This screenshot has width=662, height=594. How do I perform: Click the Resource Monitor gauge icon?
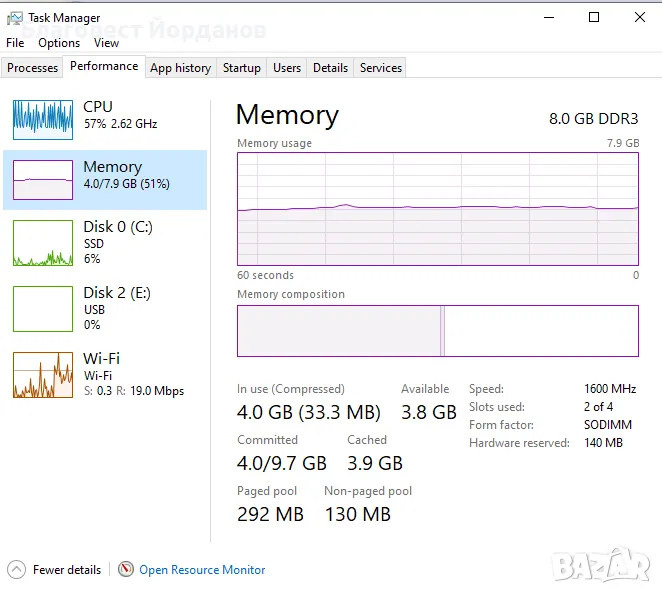pos(126,569)
